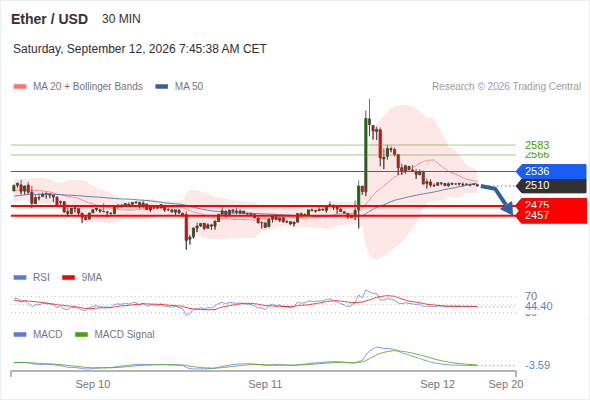
Task: Click the MACD Signal legend swatch
Action: (x=81, y=335)
